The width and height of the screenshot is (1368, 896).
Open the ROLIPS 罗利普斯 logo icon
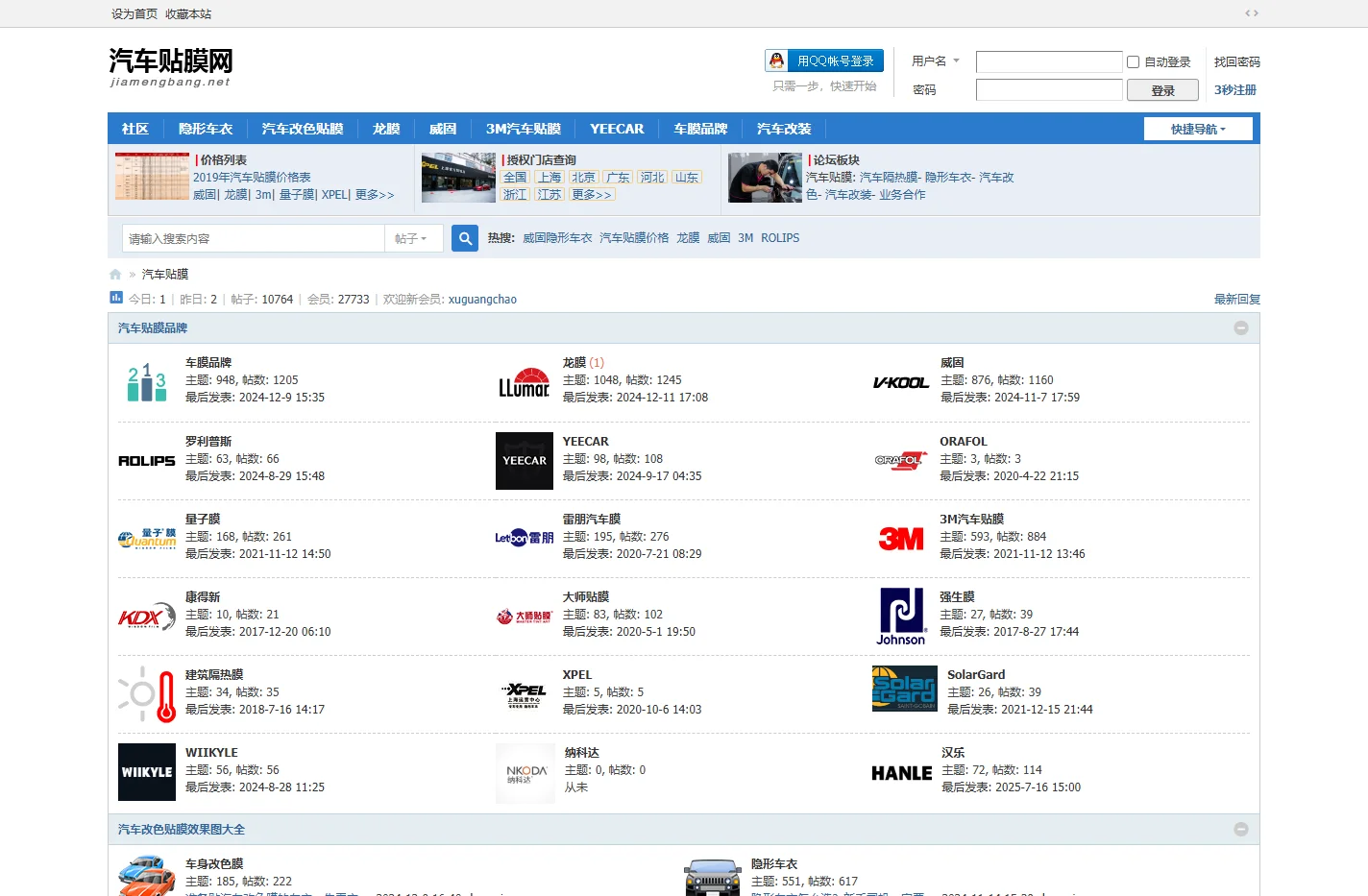point(147,461)
